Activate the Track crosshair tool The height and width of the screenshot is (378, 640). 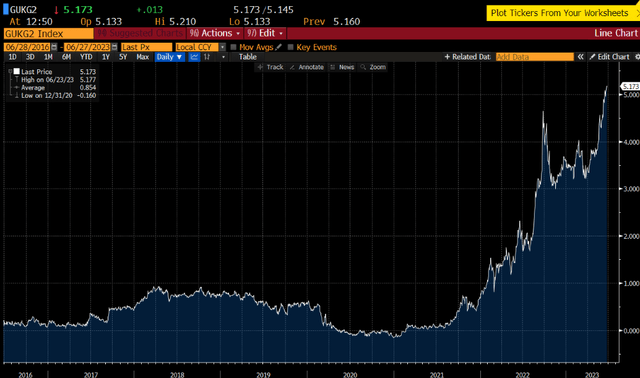[270, 67]
